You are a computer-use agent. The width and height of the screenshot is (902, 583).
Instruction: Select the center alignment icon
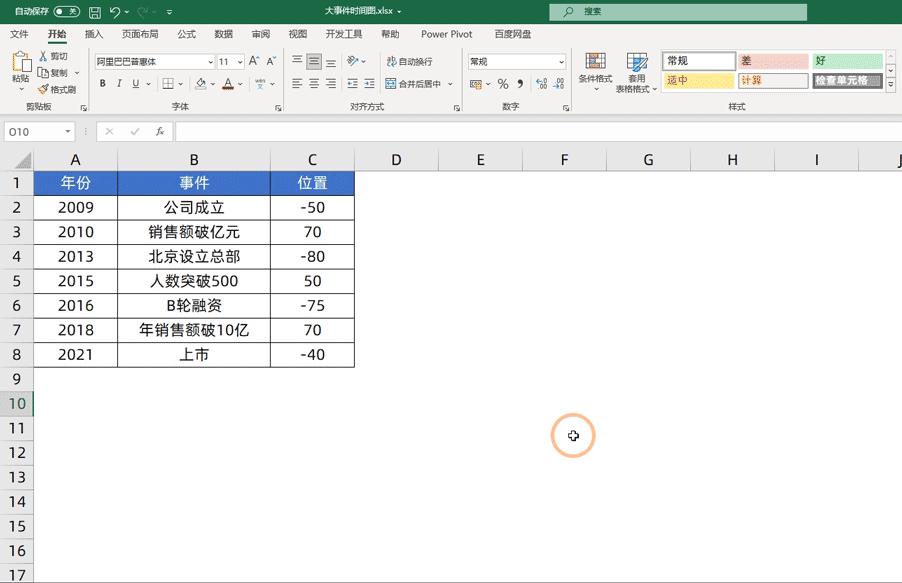tap(313, 84)
